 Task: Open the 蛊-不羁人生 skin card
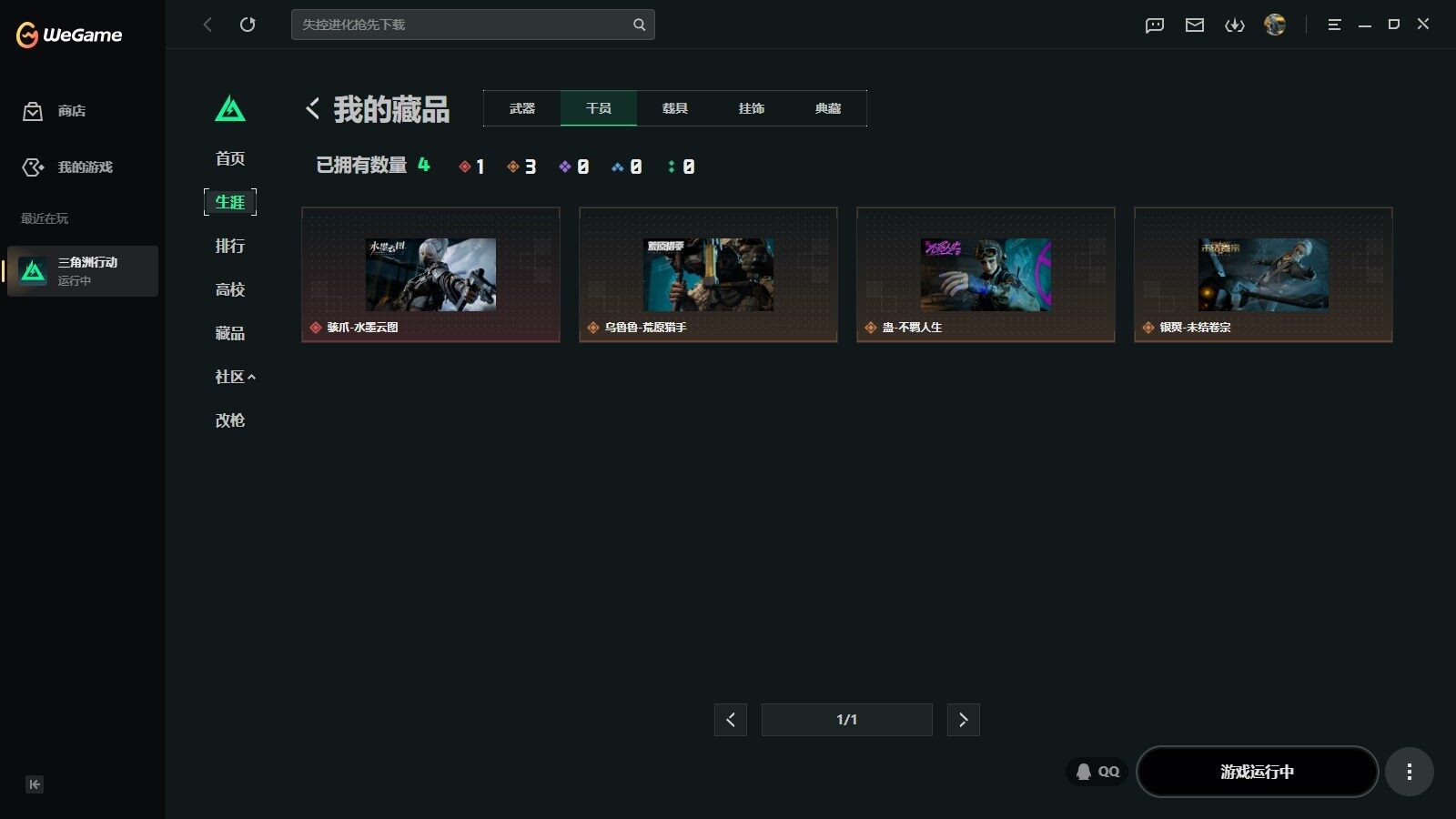tap(986, 275)
